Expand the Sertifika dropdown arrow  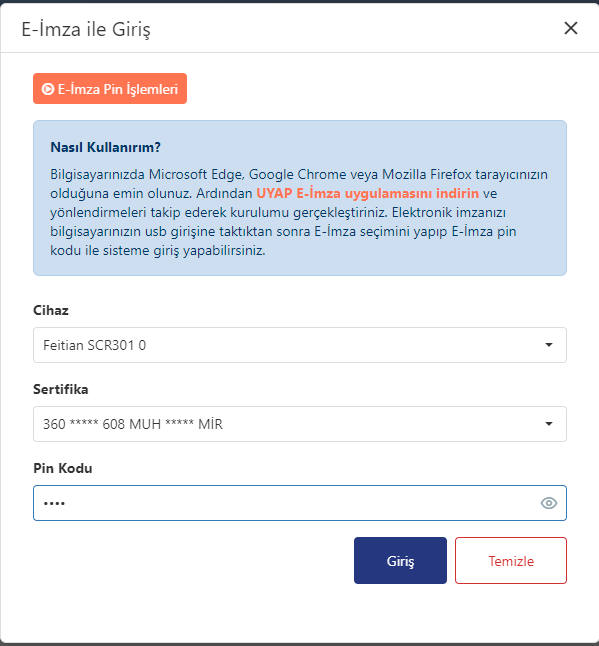pyautogui.click(x=549, y=424)
